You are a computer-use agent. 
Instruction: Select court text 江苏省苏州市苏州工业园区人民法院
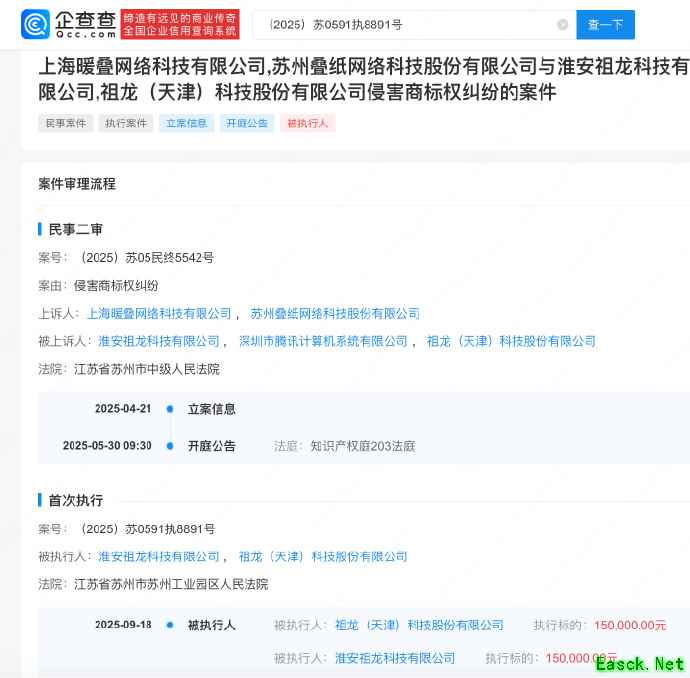(171, 584)
